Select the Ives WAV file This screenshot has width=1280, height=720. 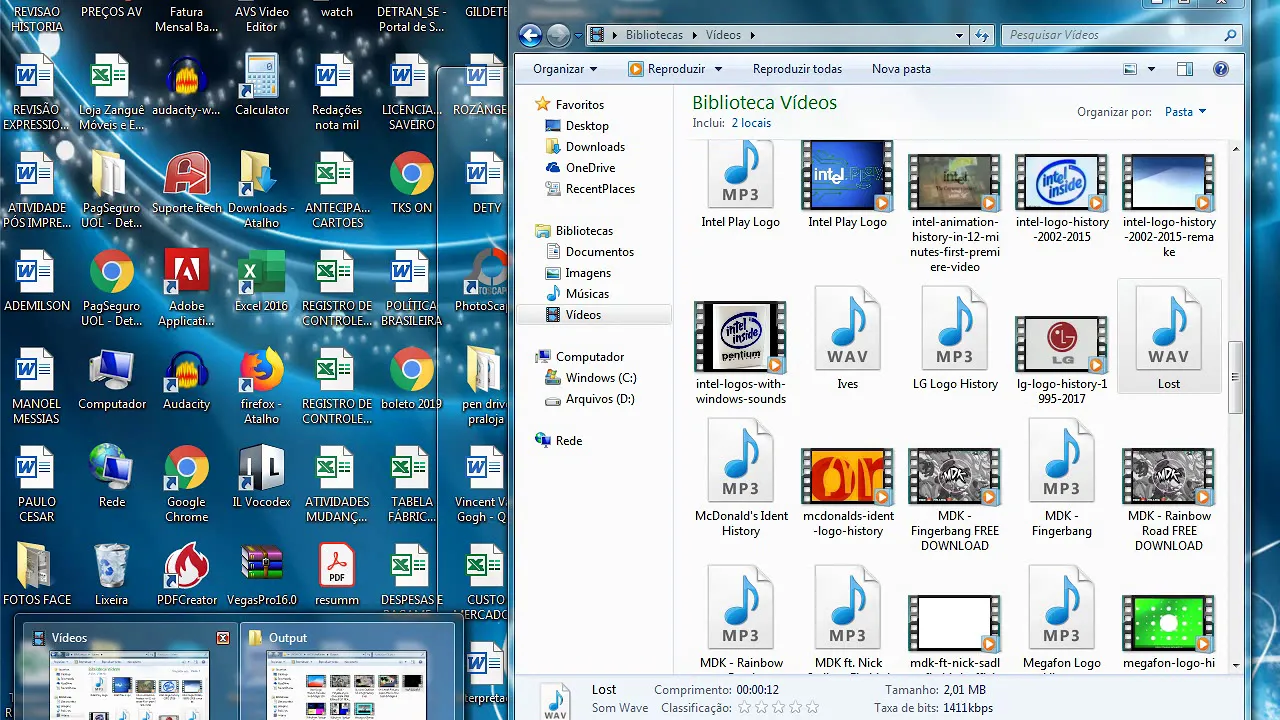[x=847, y=339]
